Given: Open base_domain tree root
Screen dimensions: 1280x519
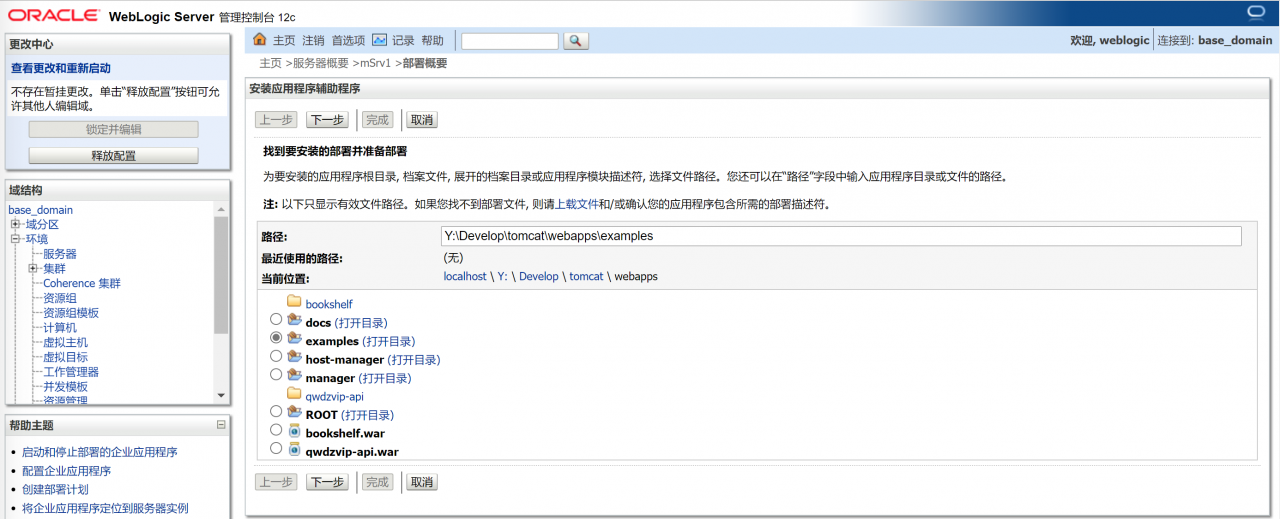Looking at the screenshot, I should (40, 210).
